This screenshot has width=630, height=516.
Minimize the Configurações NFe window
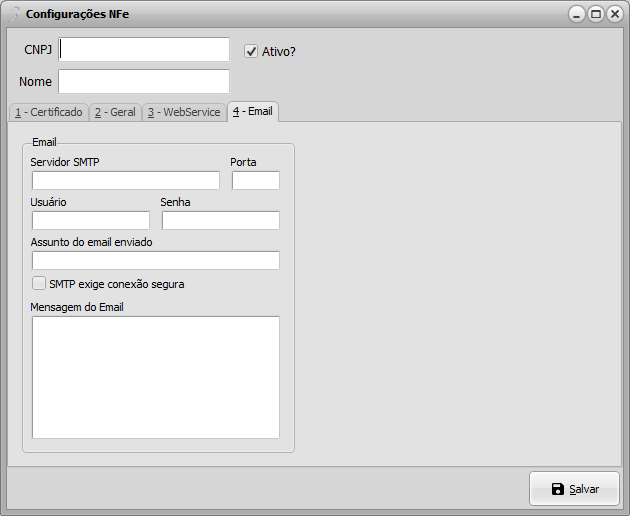tap(577, 14)
